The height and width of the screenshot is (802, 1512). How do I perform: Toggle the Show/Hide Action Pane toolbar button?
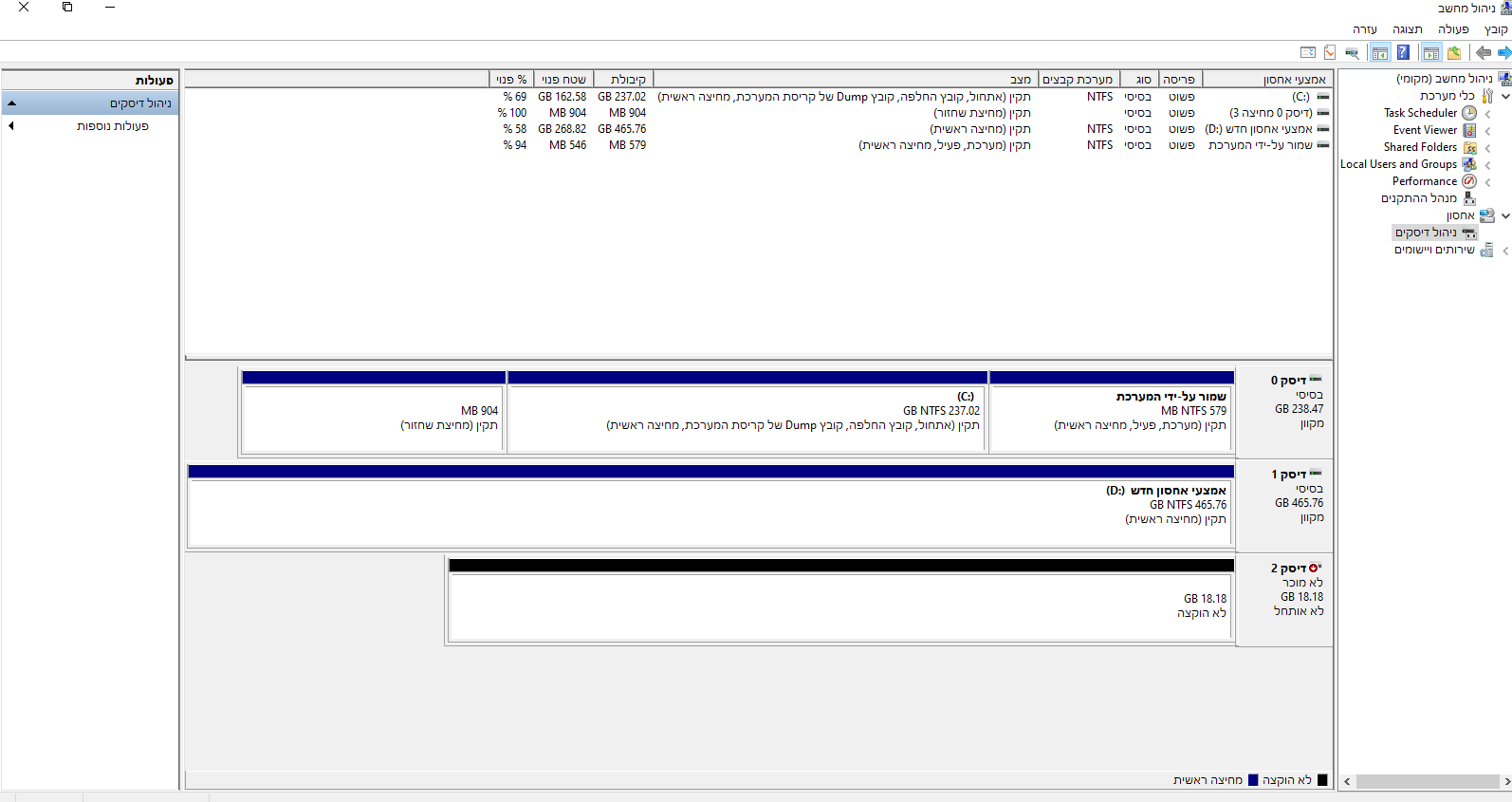1380,53
